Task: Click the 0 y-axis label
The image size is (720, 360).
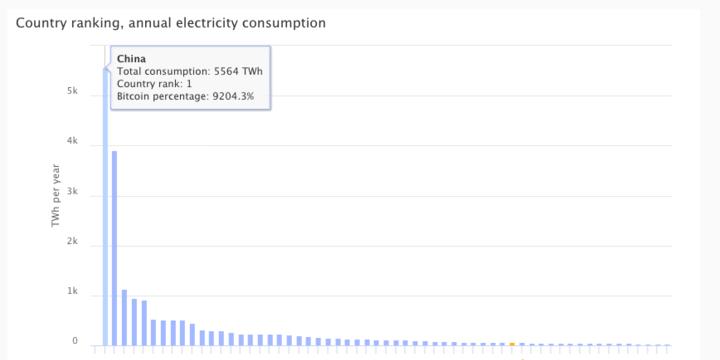Action: 75,341
